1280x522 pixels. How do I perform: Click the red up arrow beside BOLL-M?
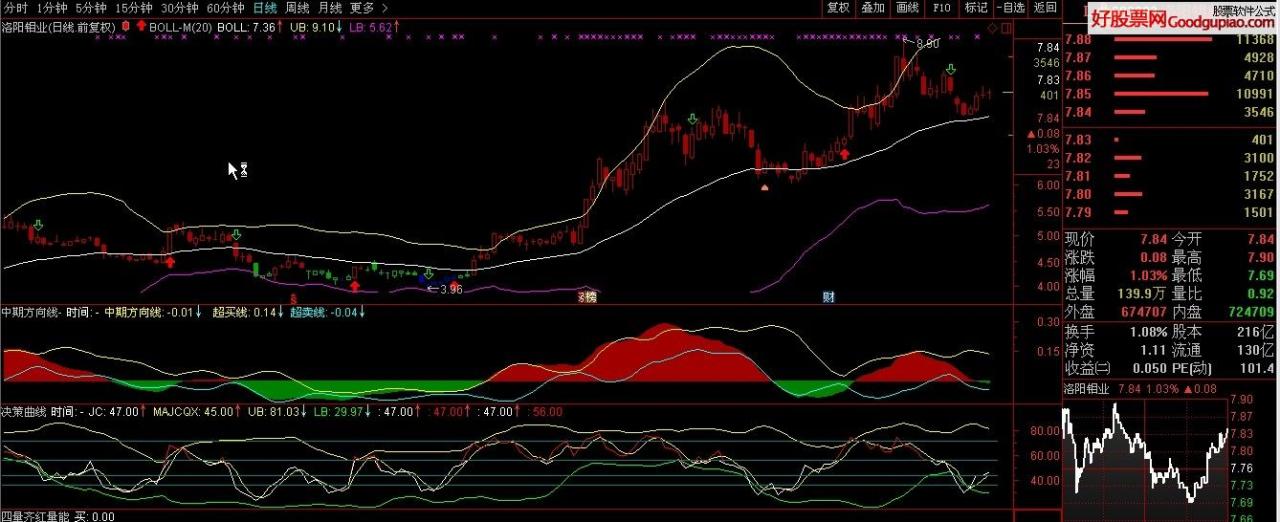click(141, 27)
